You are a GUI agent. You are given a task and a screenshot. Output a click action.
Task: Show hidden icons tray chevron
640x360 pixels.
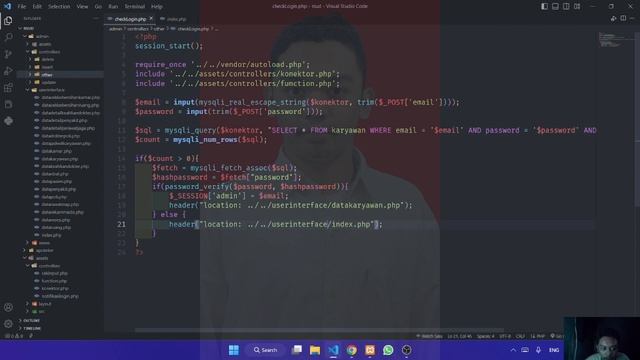(x=513, y=350)
